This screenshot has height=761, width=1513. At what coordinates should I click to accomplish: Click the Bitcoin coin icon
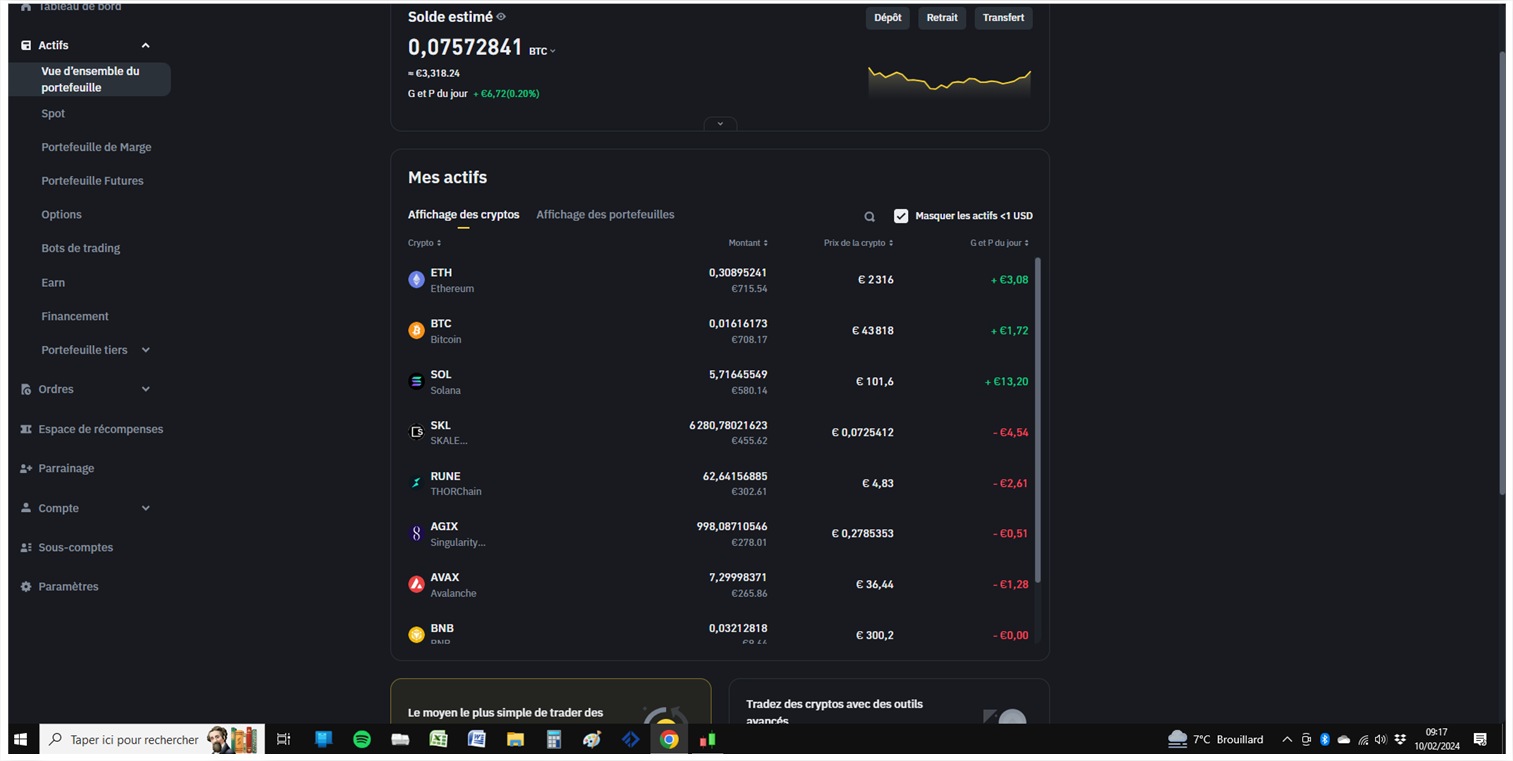[x=416, y=331]
